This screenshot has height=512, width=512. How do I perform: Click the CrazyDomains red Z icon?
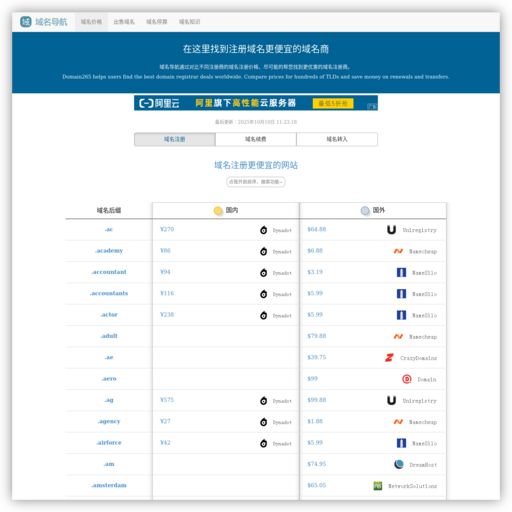(x=389, y=358)
